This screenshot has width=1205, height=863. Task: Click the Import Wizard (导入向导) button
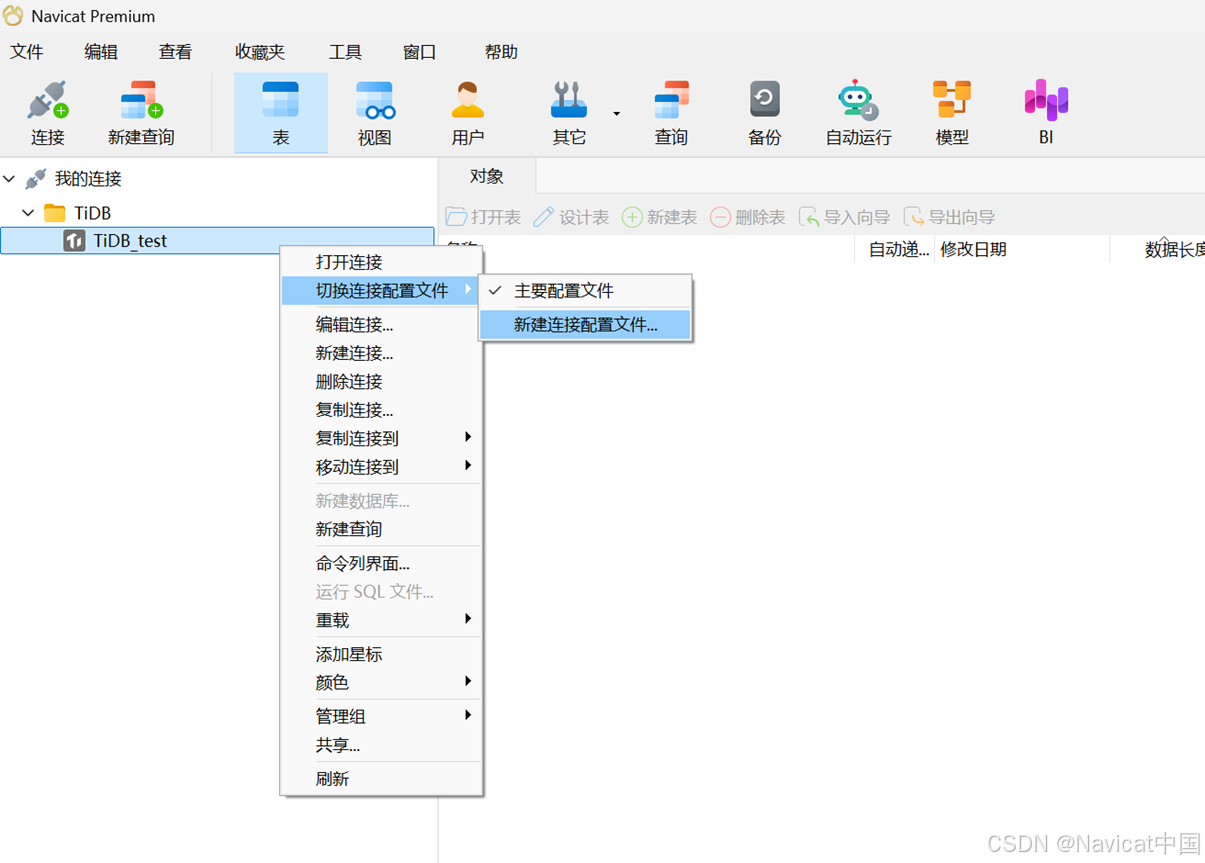point(845,217)
